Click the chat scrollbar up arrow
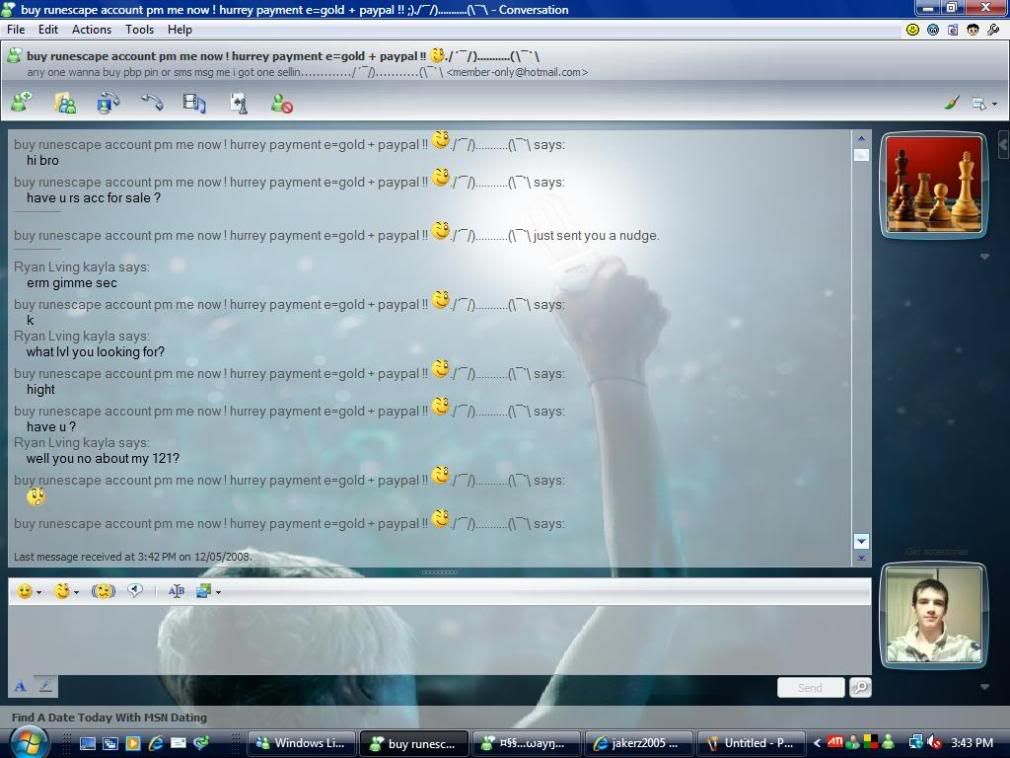The image size is (1010, 758). (861, 138)
